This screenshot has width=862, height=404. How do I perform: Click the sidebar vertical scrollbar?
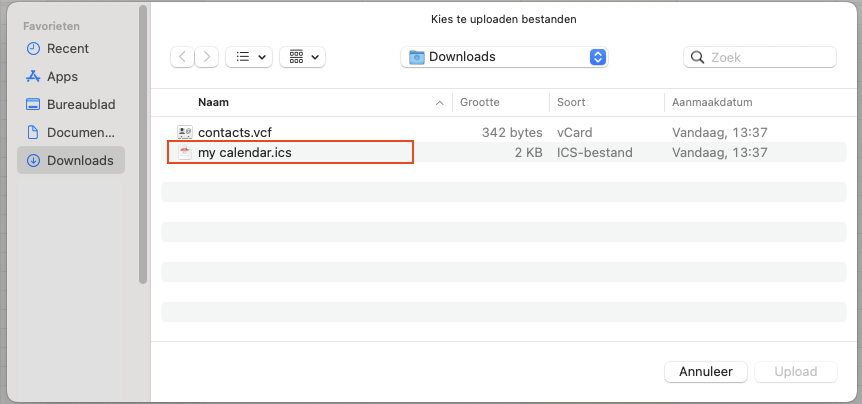coord(143,145)
